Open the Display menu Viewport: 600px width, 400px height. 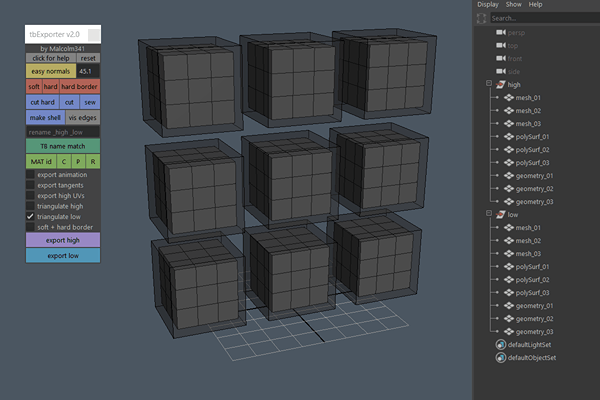(x=487, y=5)
